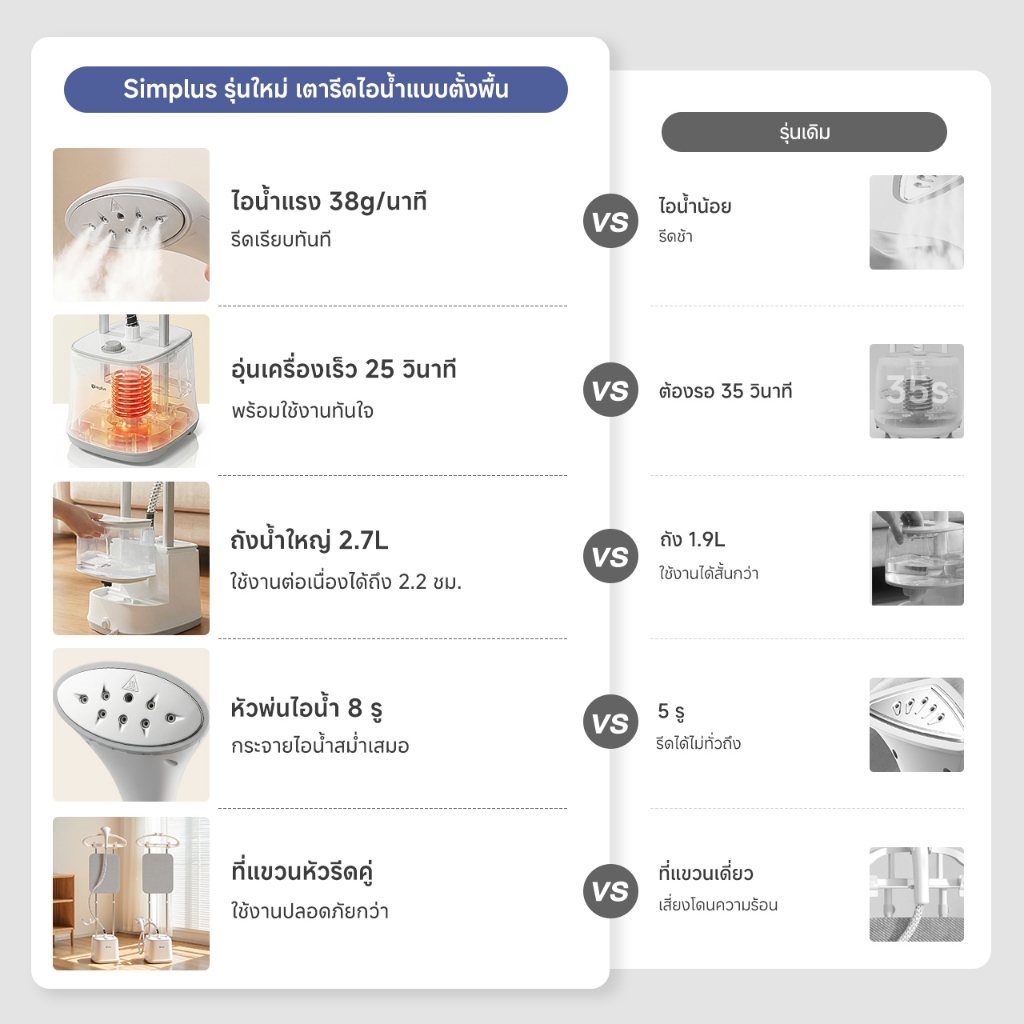
Task: Click the gray 35s heating thumbnail
Action: [x=916, y=391]
